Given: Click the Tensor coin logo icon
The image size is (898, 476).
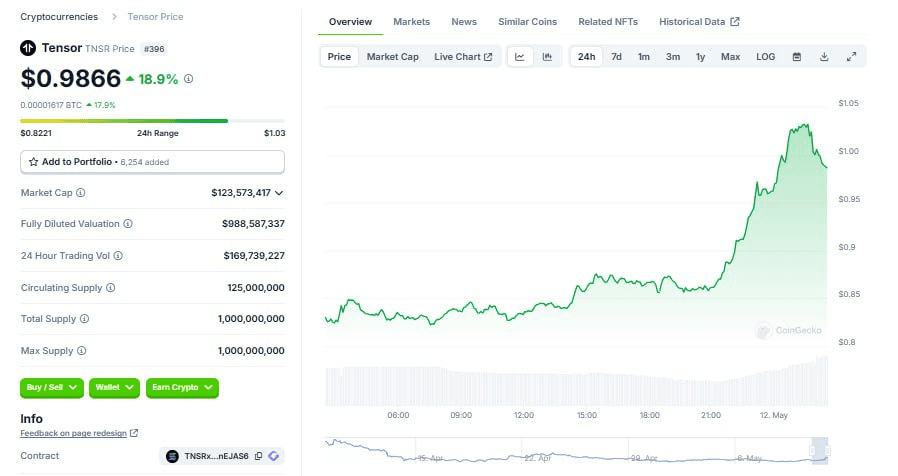Looking at the screenshot, I should pyautogui.click(x=28, y=48).
